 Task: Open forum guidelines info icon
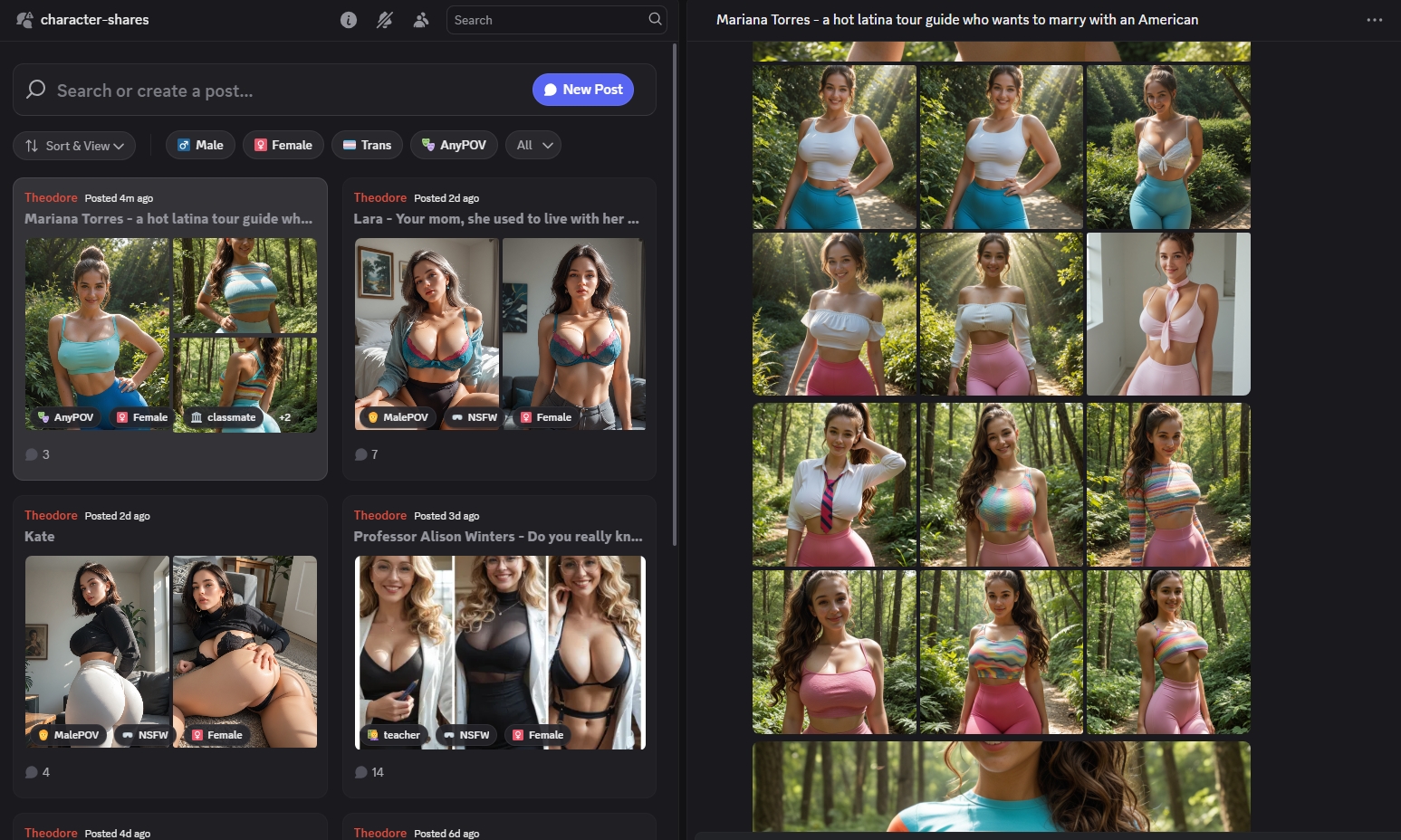coord(349,20)
